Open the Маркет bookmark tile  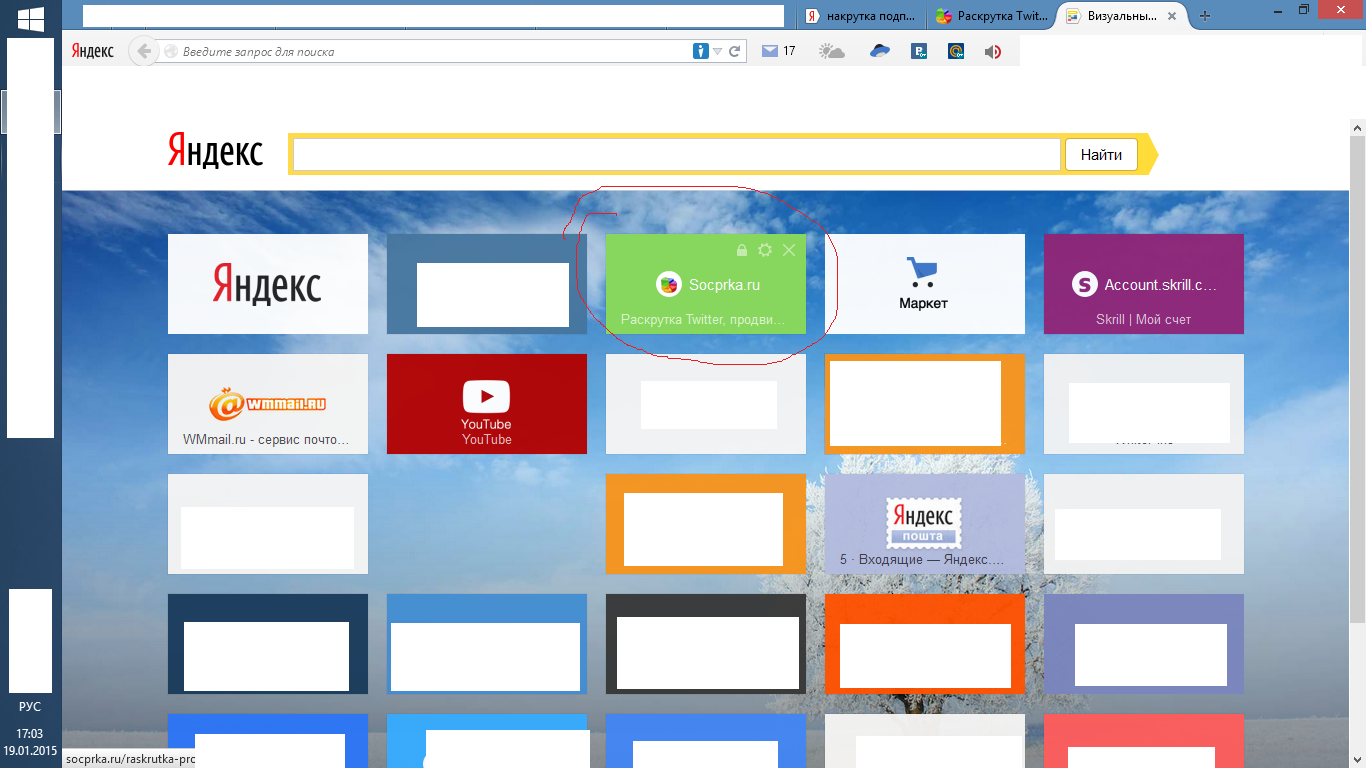click(925, 284)
